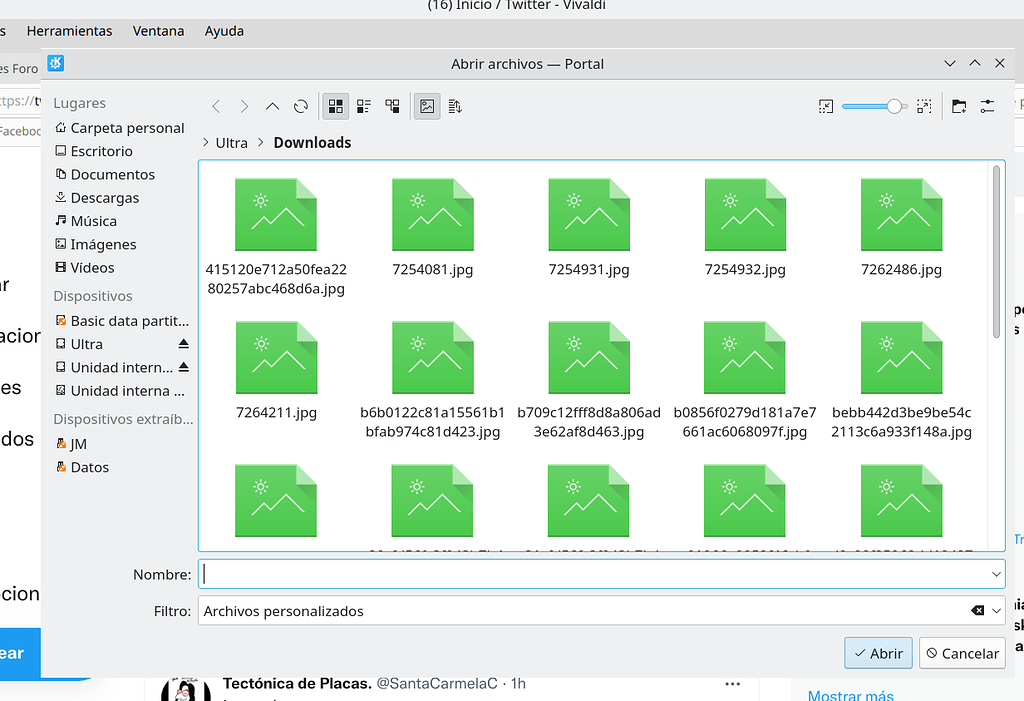The height and width of the screenshot is (701, 1024).
Task: Switch to the tree view mode
Action: pyautogui.click(x=392, y=106)
